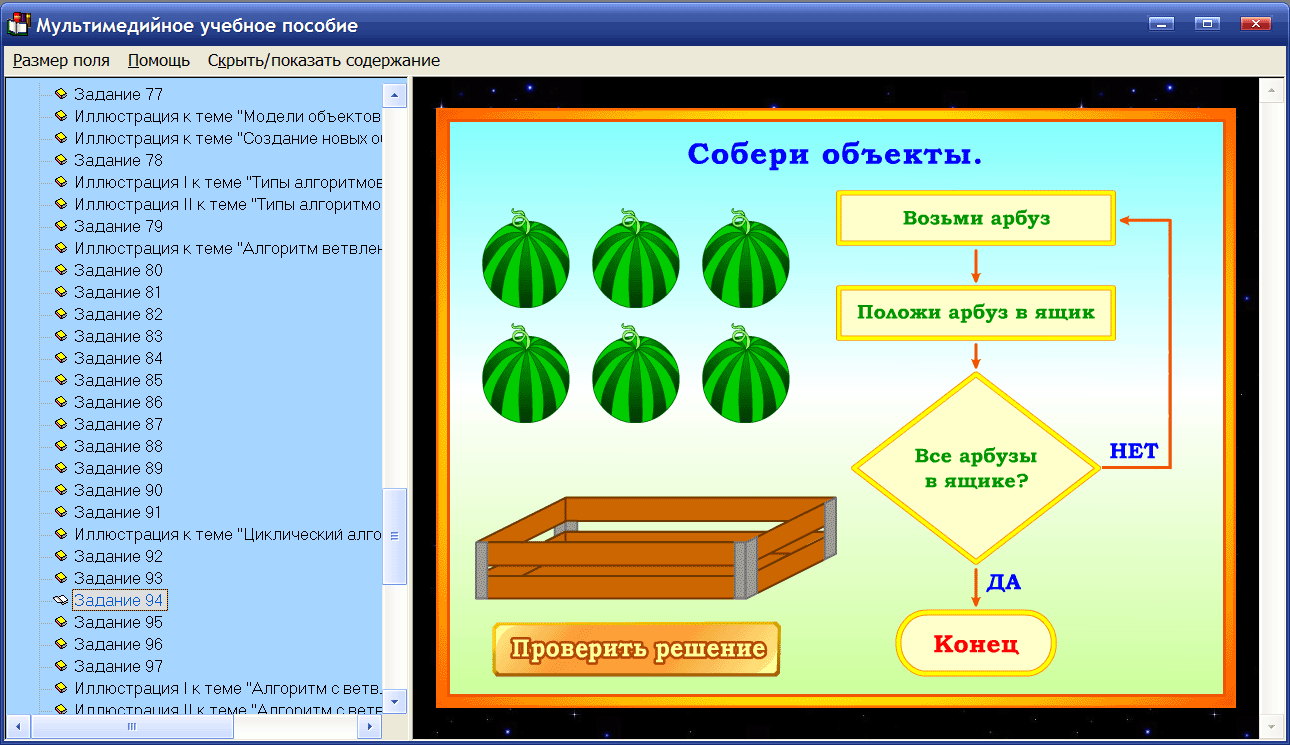The image size is (1290, 745).
Task: Open Иллюстрация I к теме "Типы алгоритмов"
Action: click(228, 182)
